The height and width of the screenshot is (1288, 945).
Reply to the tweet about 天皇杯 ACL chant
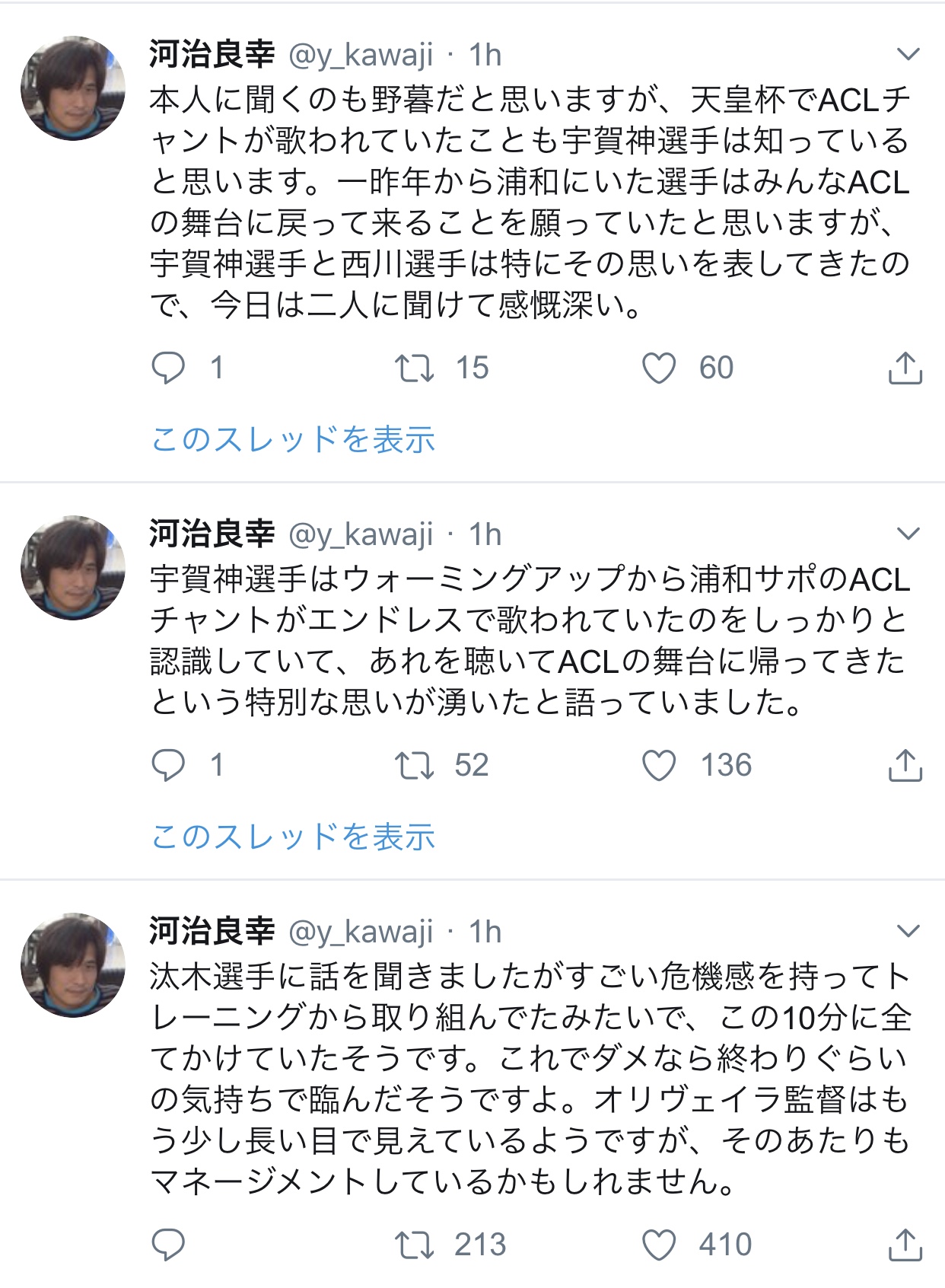coord(168,368)
